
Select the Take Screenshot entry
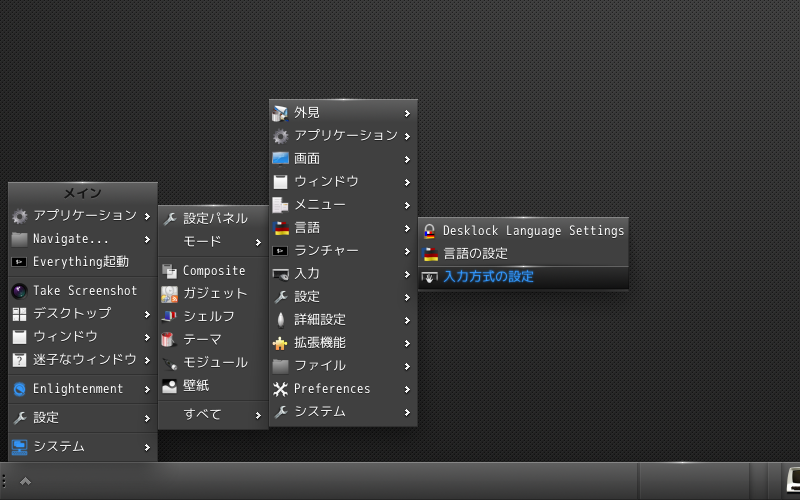(83, 291)
